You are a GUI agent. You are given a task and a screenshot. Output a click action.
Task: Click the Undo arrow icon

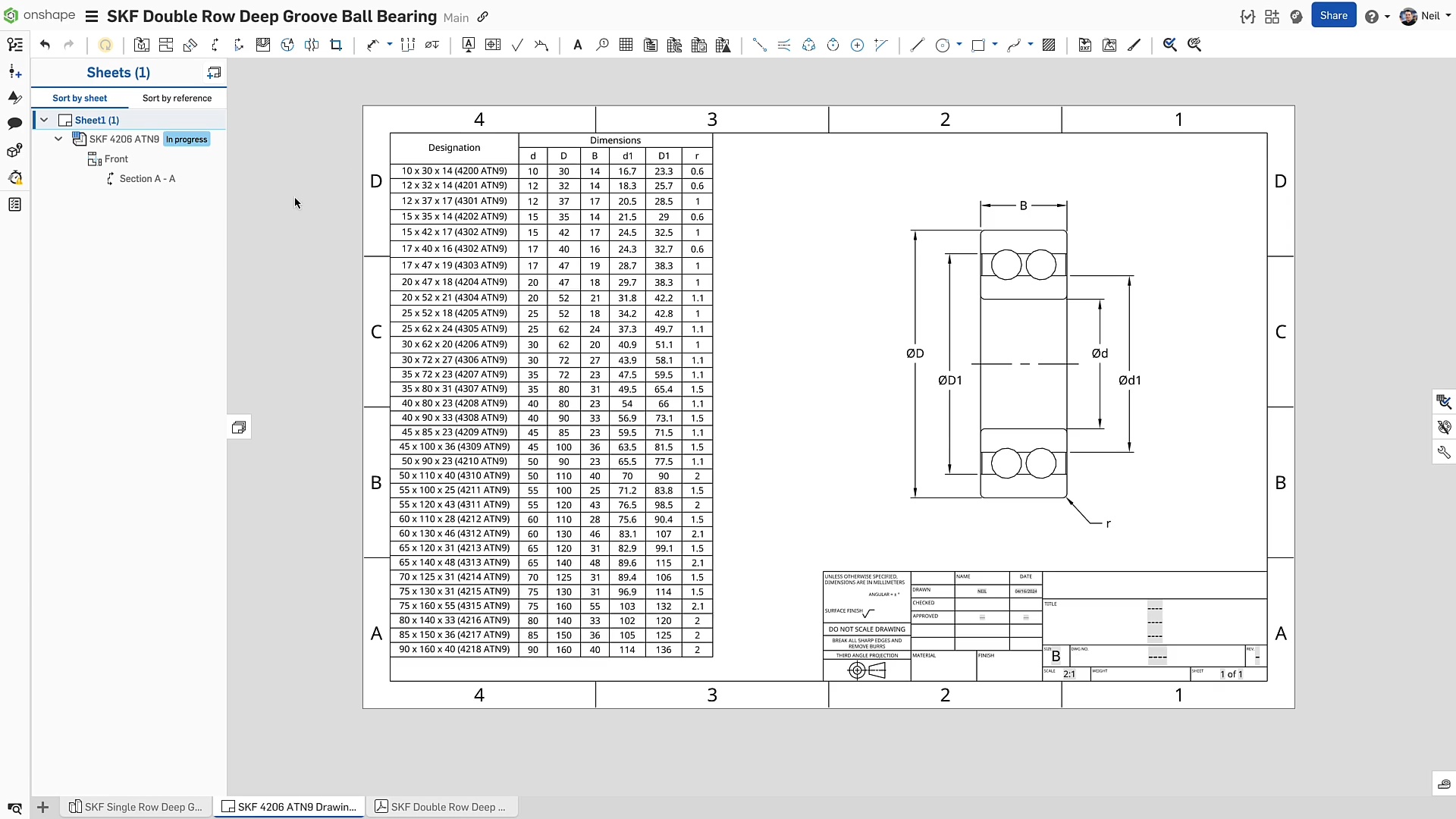45,45
